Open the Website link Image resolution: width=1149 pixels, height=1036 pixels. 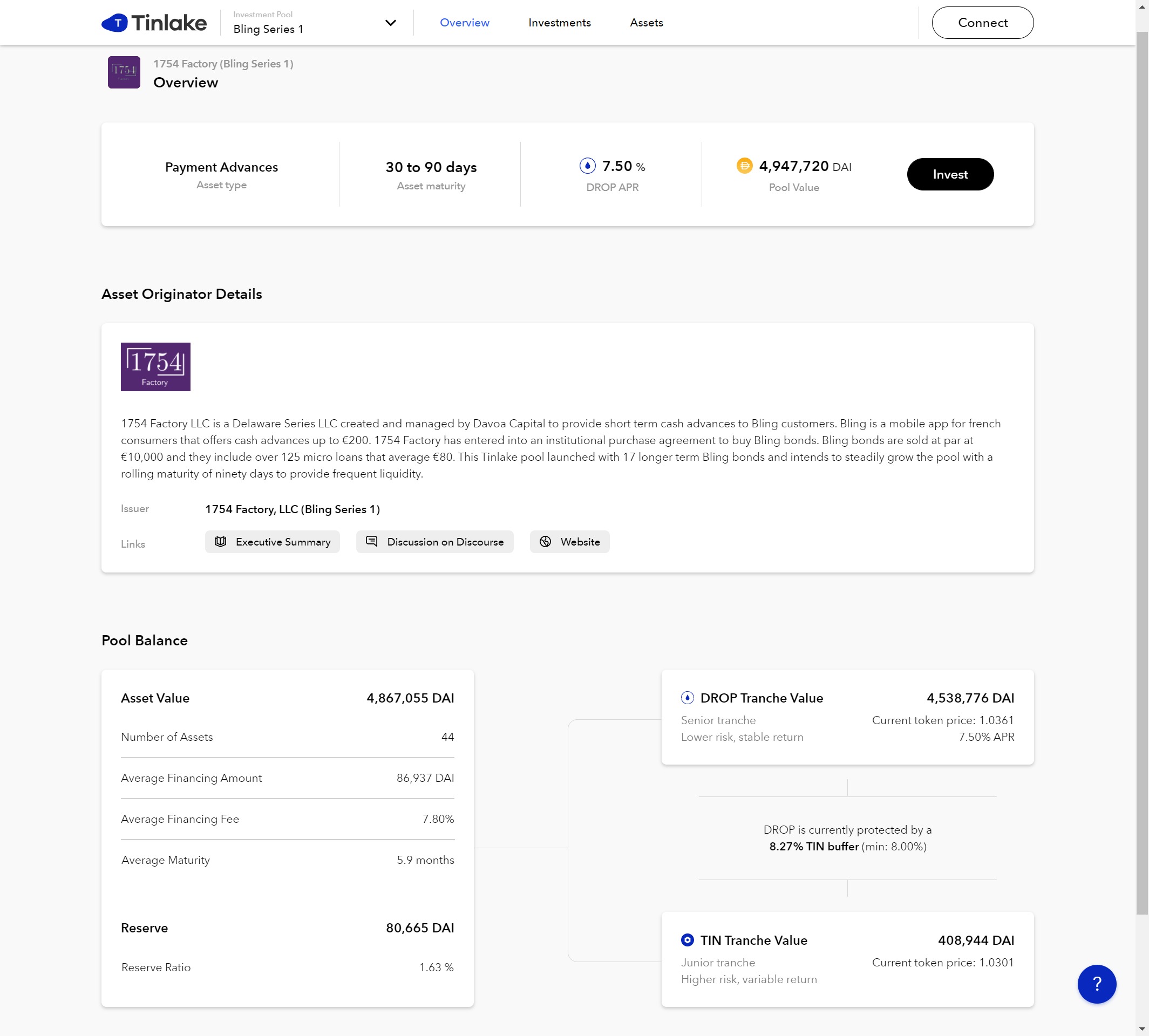click(x=569, y=542)
